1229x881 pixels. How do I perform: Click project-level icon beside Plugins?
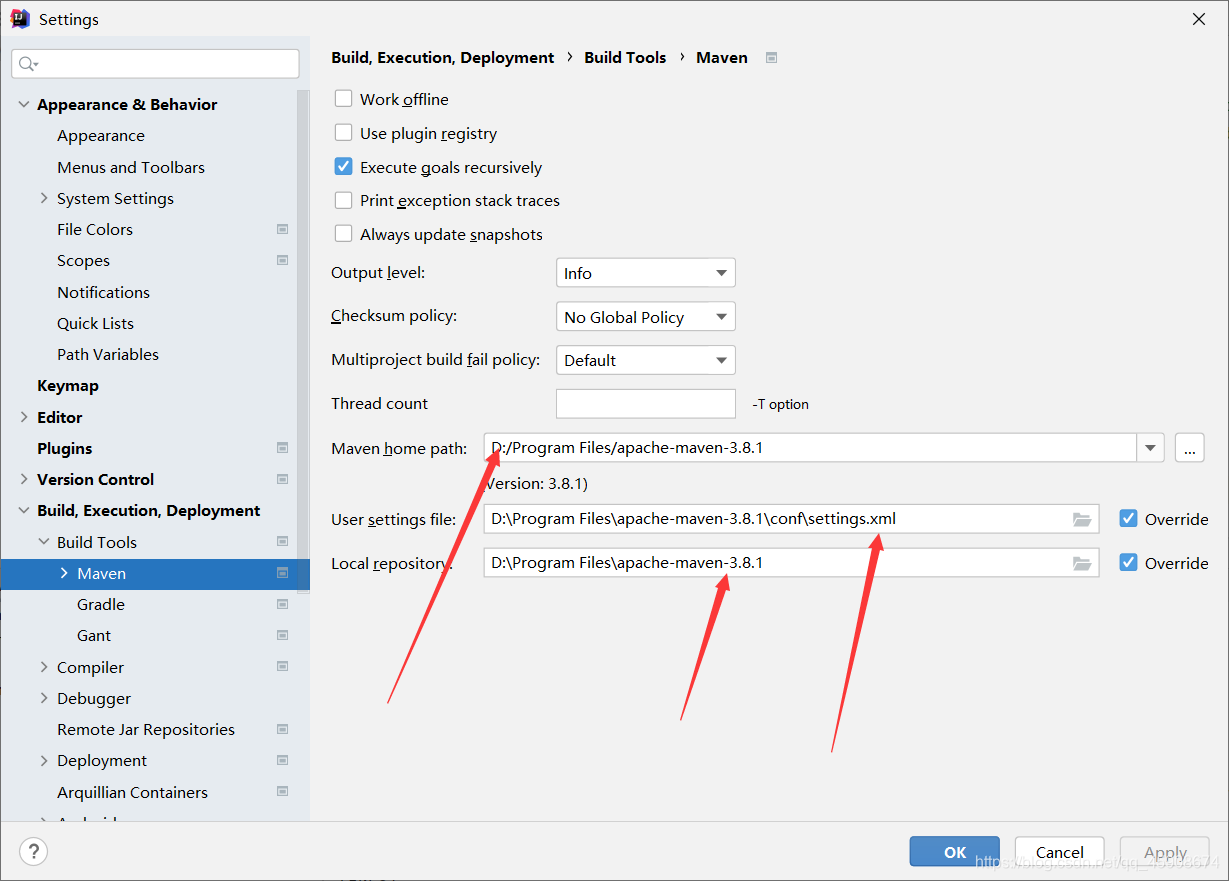coord(282,448)
